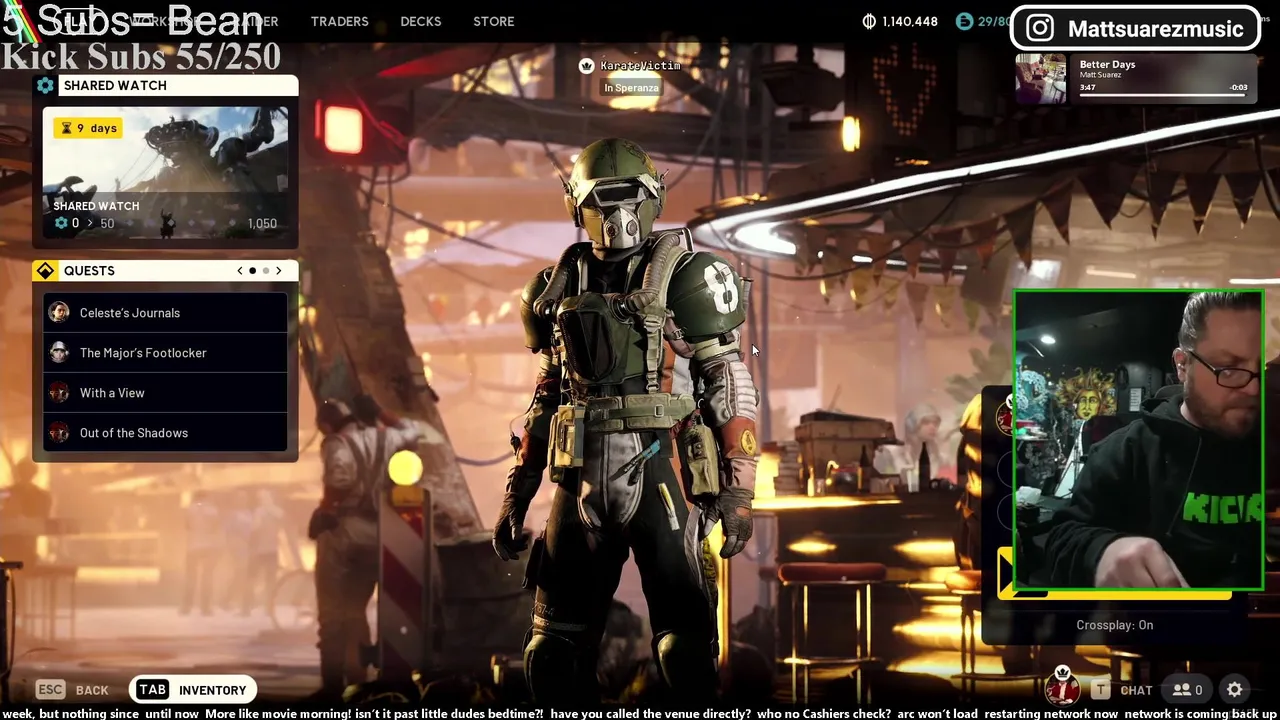Screen dimensions: 1280x720
Task: Open The Major's Footlocker quest
Action: 165,353
